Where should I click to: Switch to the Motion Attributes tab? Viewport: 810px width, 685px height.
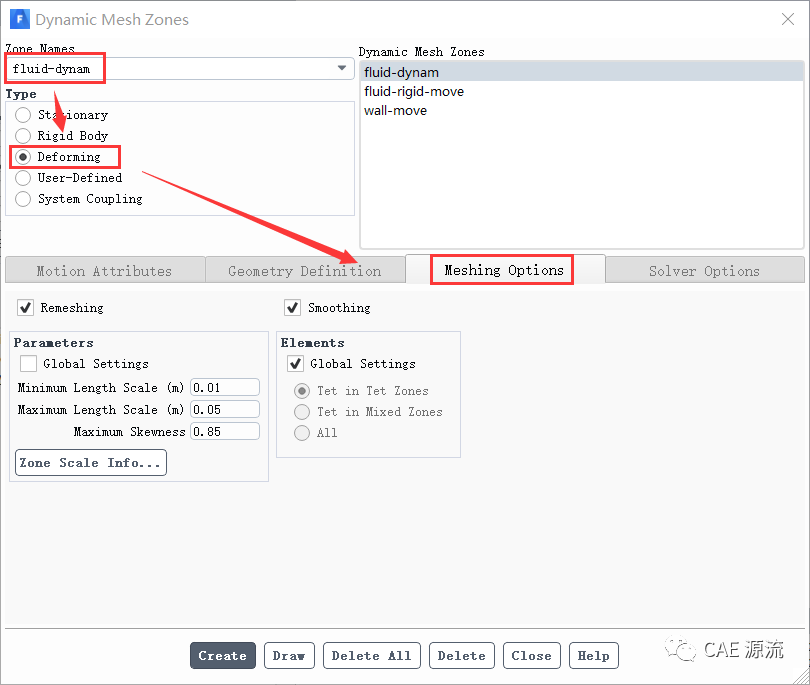click(104, 271)
